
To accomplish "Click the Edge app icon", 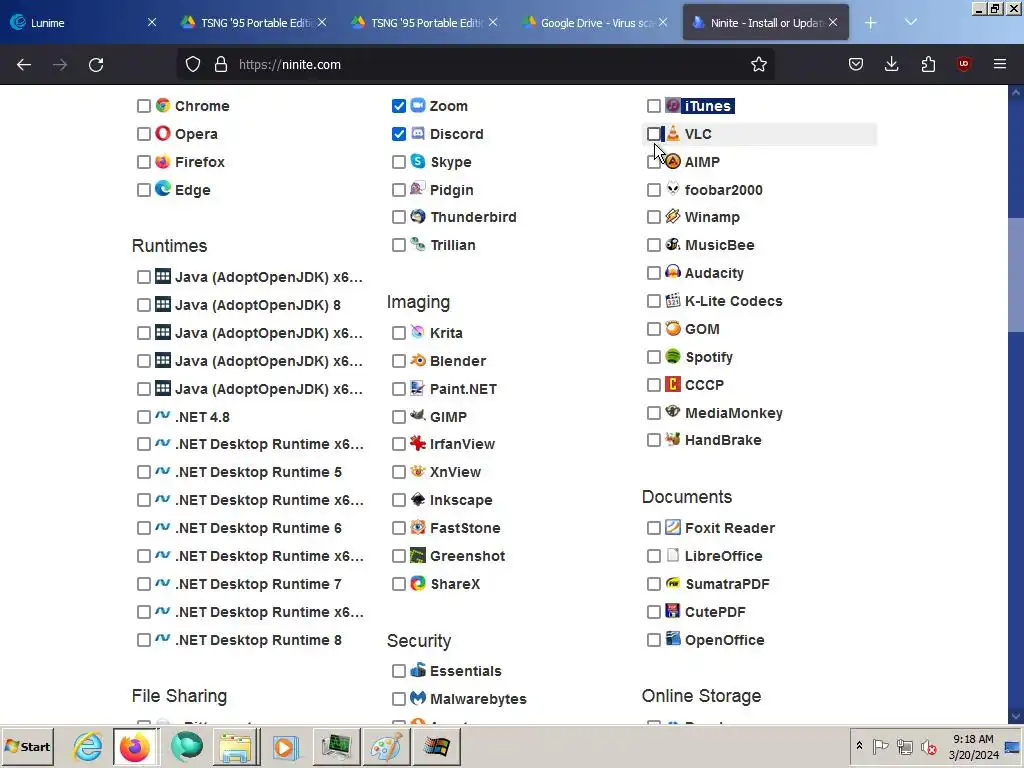I will pyautogui.click(x=163, y=189).
